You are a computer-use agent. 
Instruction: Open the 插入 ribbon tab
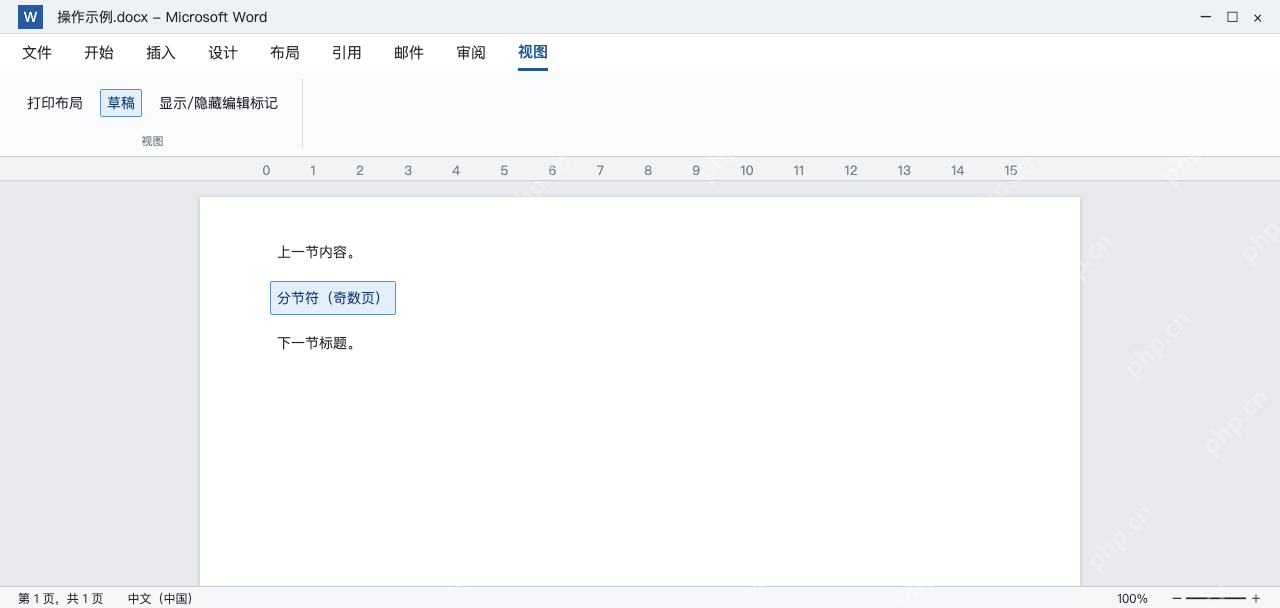click(x=161, y=53)
